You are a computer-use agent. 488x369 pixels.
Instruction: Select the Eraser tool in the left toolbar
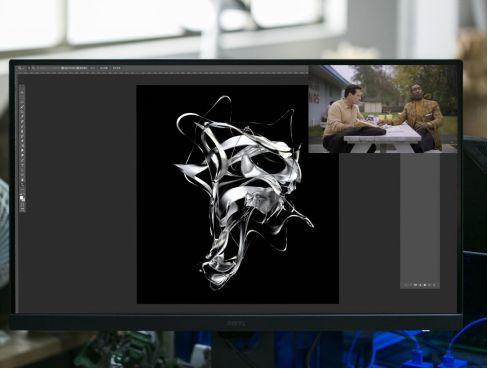click(22, 140)
